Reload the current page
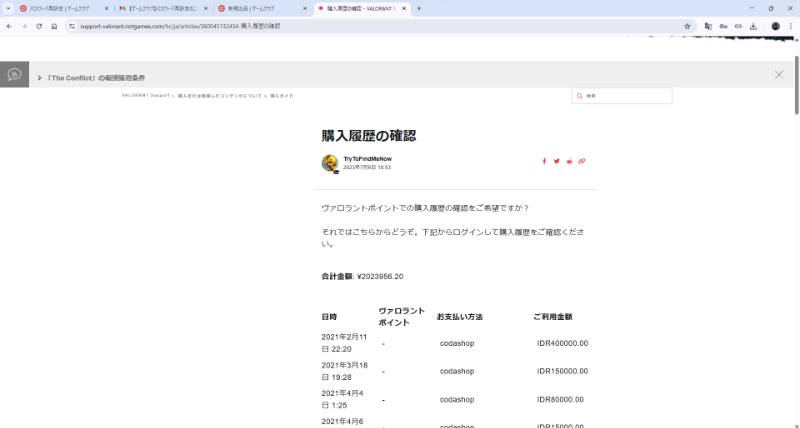The width and height of the screenshot is (800, 428). tap(39, 26)
